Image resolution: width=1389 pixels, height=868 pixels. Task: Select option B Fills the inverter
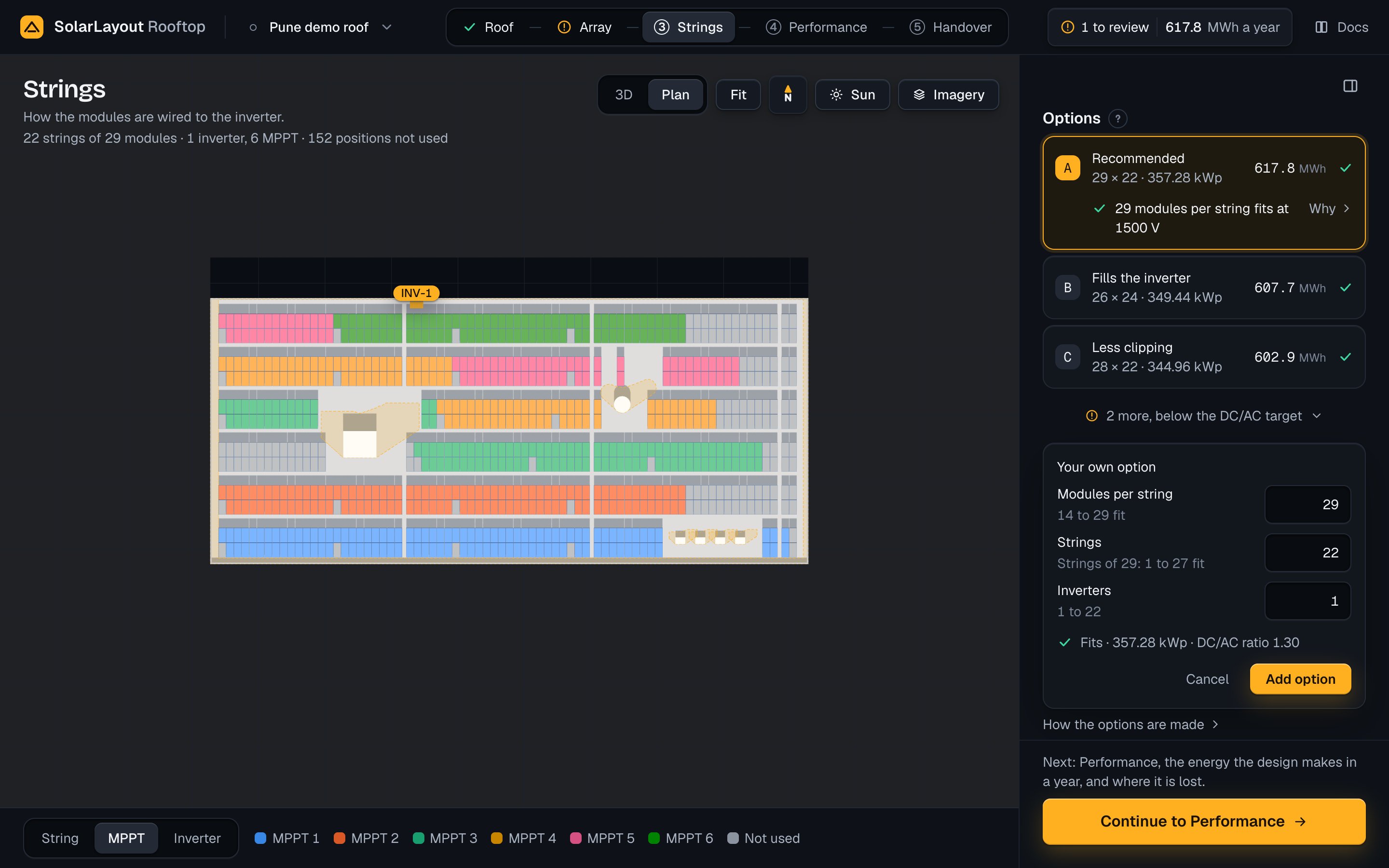(1204, 287)
